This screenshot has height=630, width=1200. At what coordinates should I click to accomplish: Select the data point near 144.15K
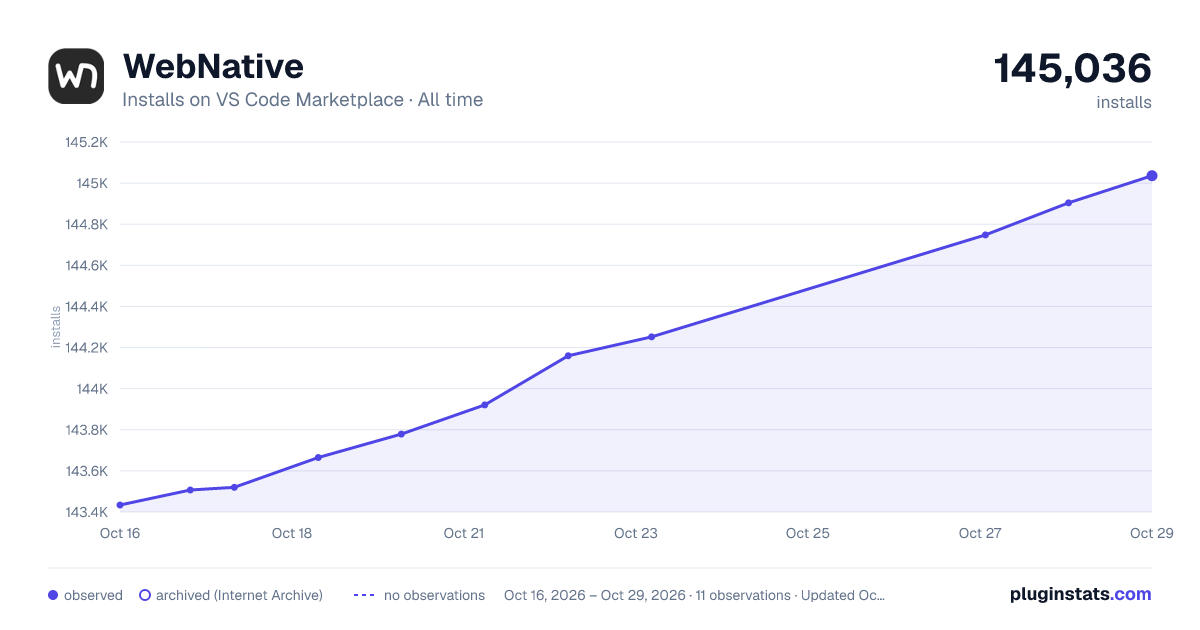pos(568,356)
